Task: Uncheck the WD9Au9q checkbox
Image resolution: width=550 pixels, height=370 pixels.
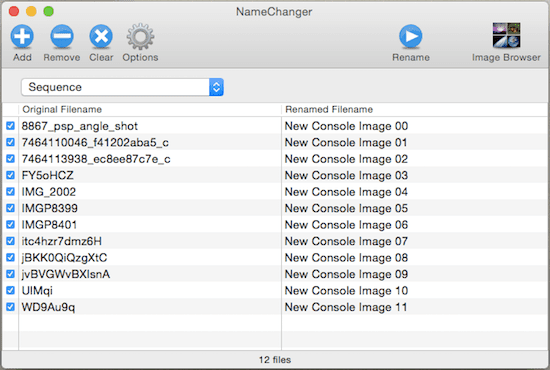Action: 11,307
